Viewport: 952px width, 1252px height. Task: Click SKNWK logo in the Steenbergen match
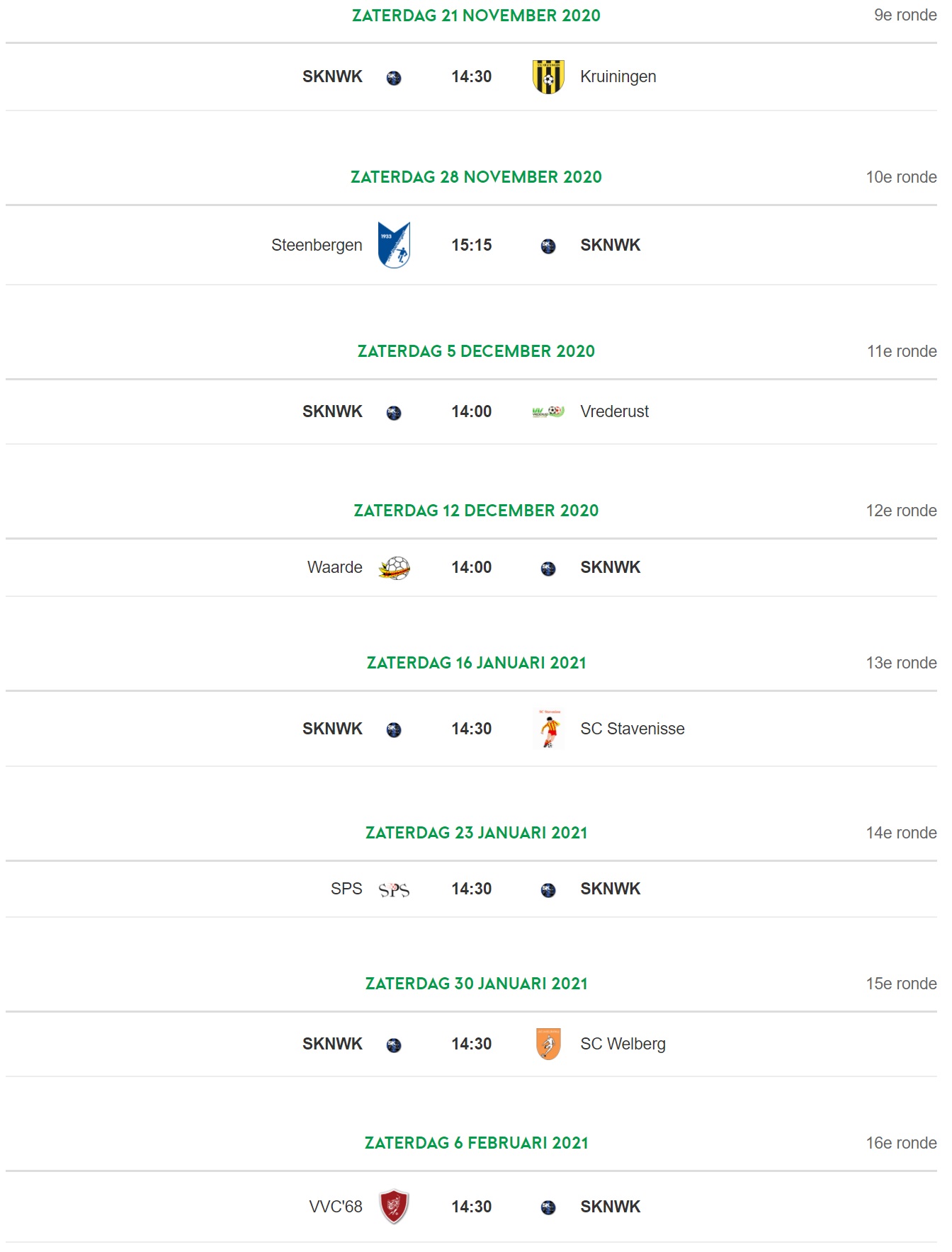548,246
